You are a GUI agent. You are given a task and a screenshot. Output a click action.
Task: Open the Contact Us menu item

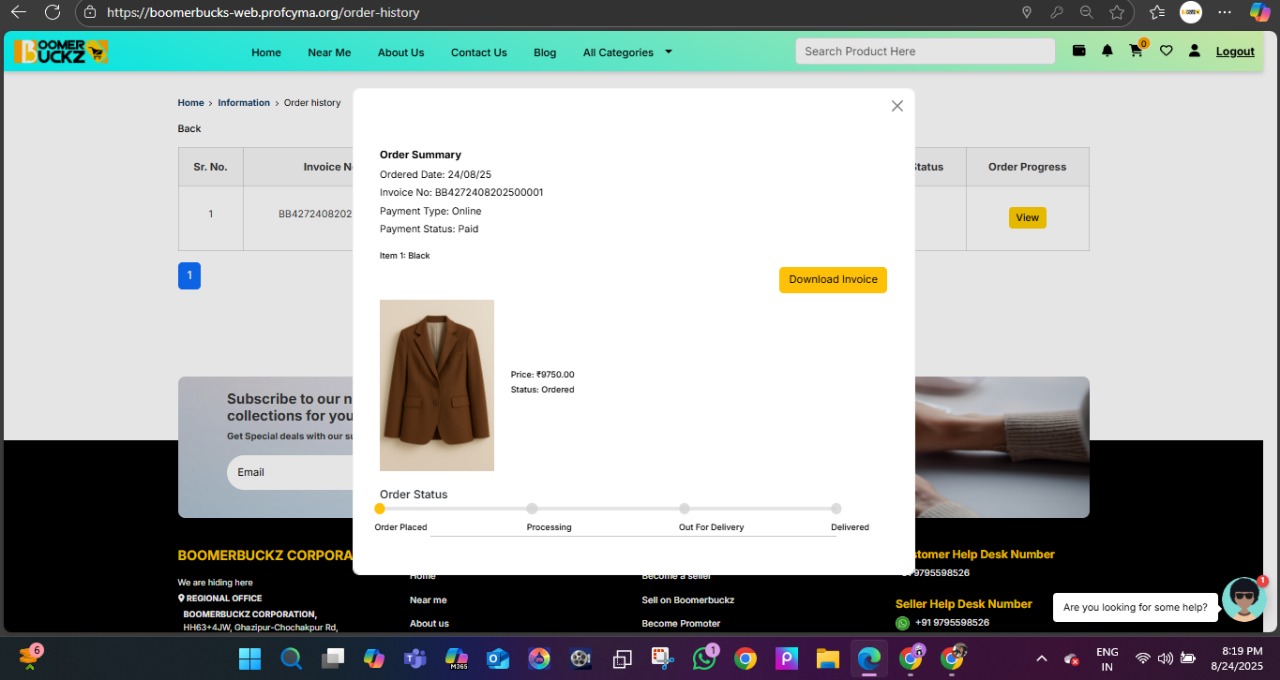pos(478,52)
